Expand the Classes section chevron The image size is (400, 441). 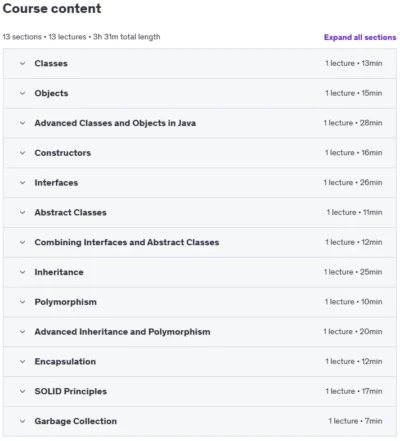point(22,63)
